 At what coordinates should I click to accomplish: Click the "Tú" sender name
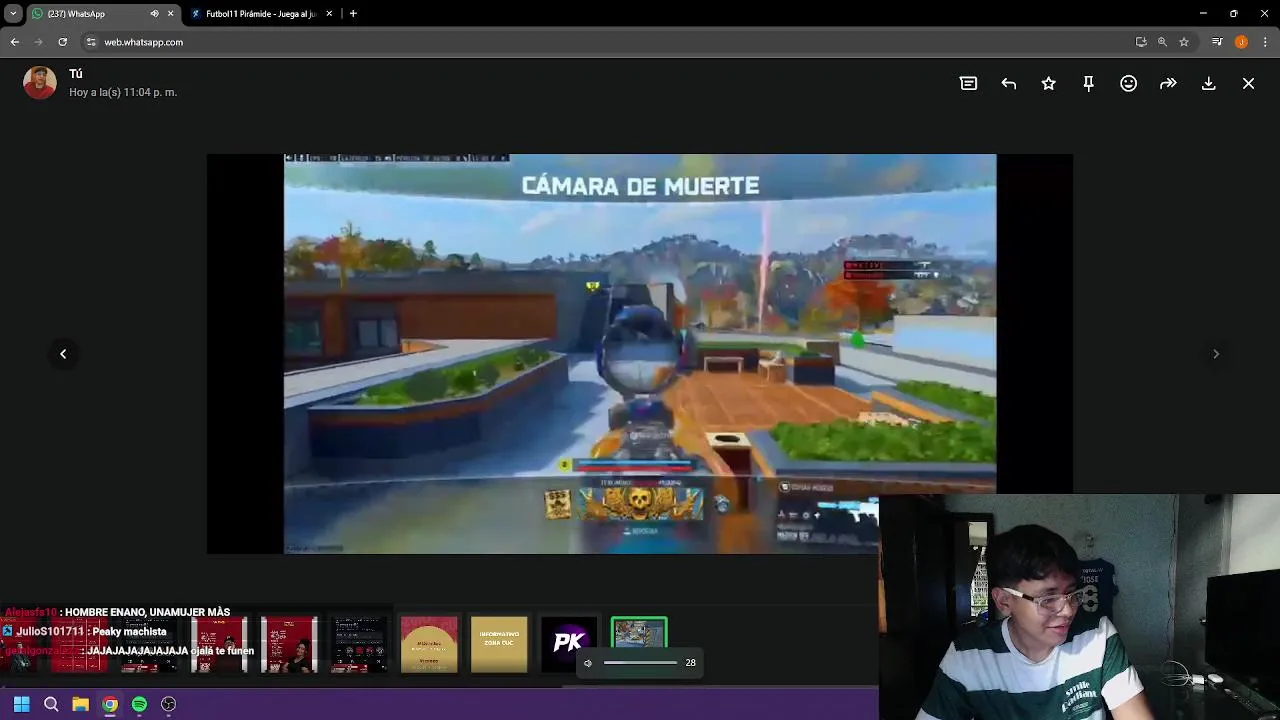[76, 74]
